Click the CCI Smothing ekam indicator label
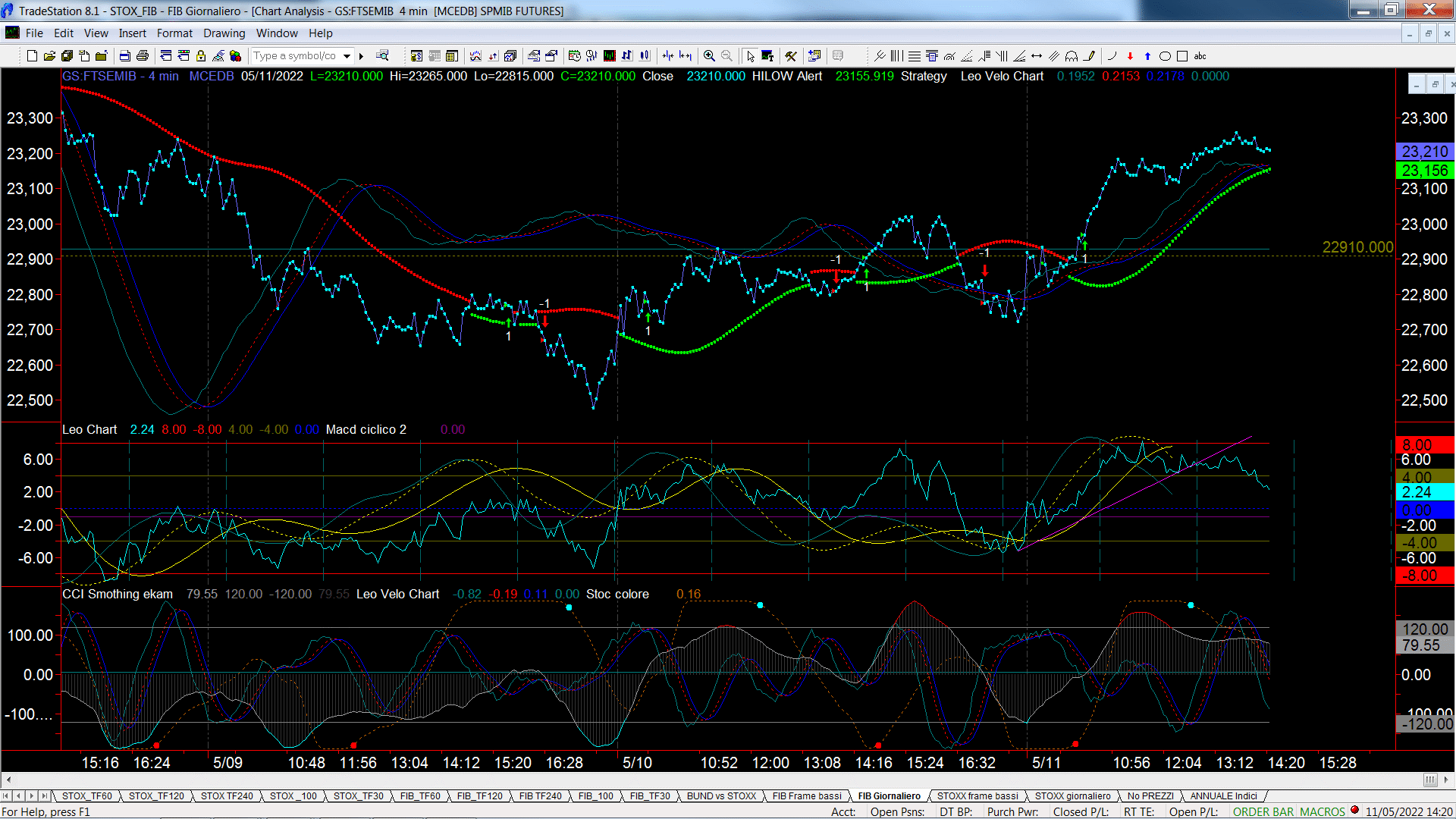This screenshot has width=1456, height=819. click(x=118, y=595)
